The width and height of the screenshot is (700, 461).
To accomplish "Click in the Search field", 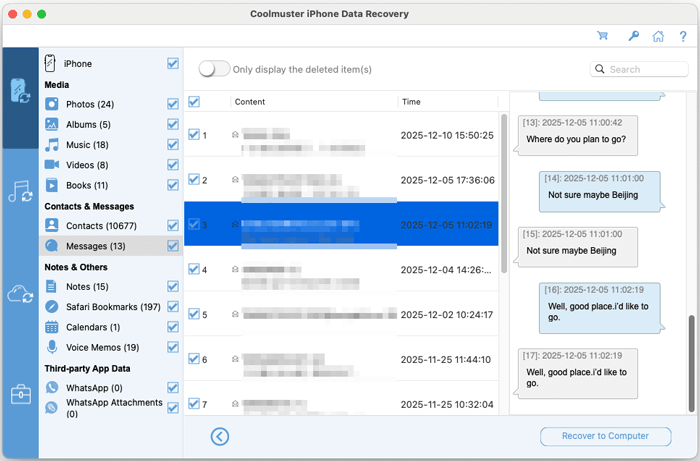I will pos(639,69).
